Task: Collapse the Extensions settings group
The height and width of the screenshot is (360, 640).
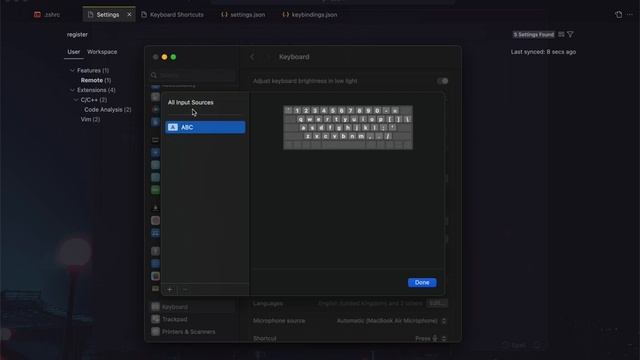Action: (72, 90)
